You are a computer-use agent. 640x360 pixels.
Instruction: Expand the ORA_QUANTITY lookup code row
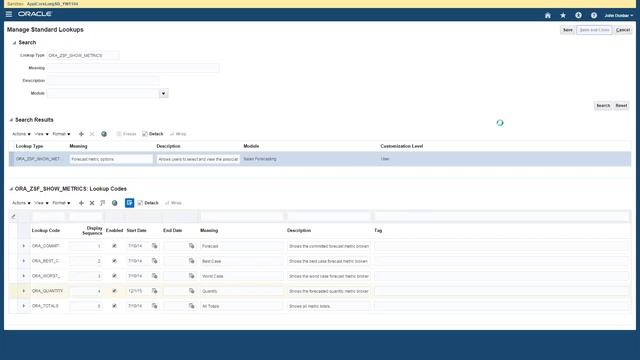24,291
